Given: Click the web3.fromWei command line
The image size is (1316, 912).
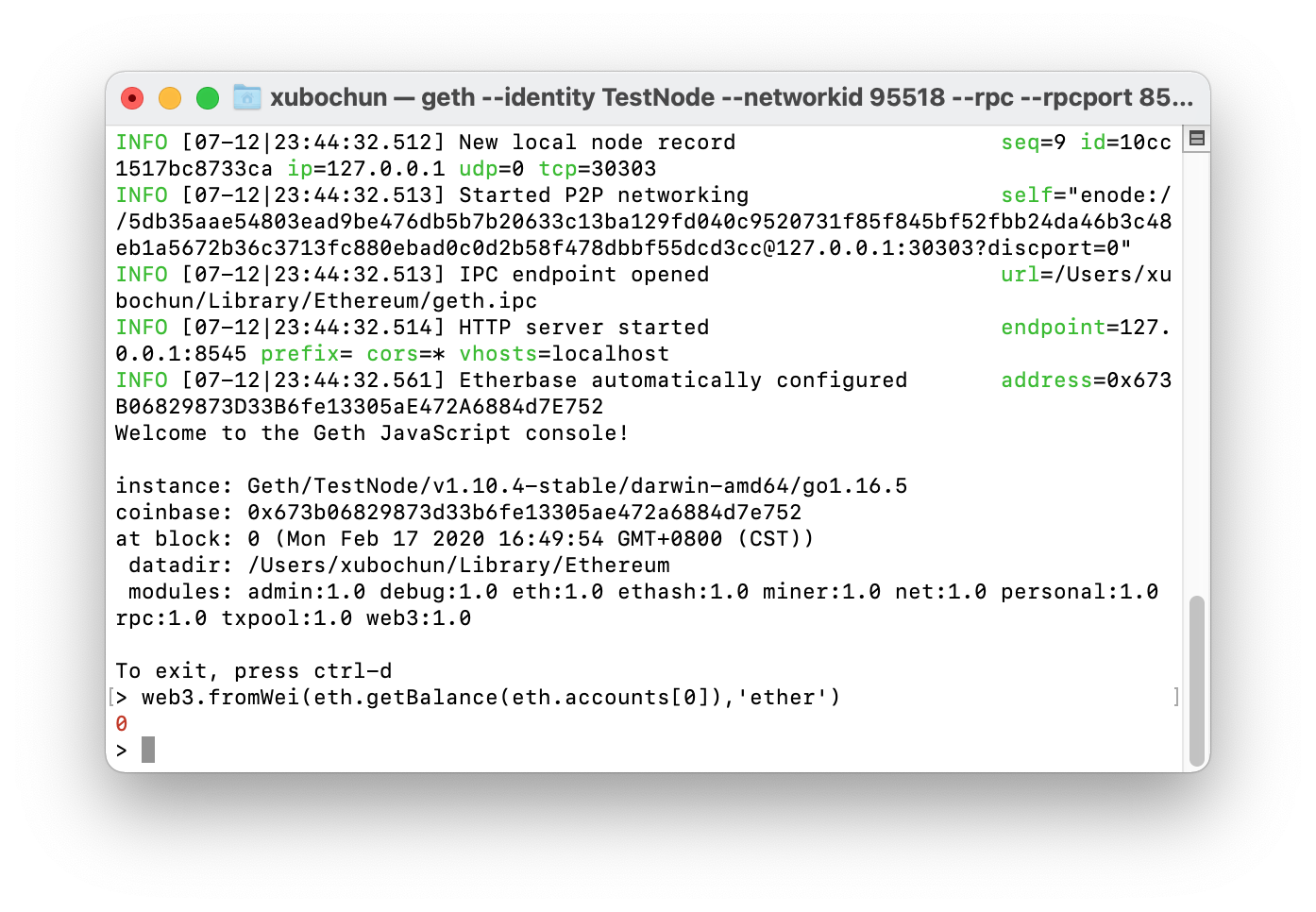Looking at the screenshot, I should (x=491, y=698).
